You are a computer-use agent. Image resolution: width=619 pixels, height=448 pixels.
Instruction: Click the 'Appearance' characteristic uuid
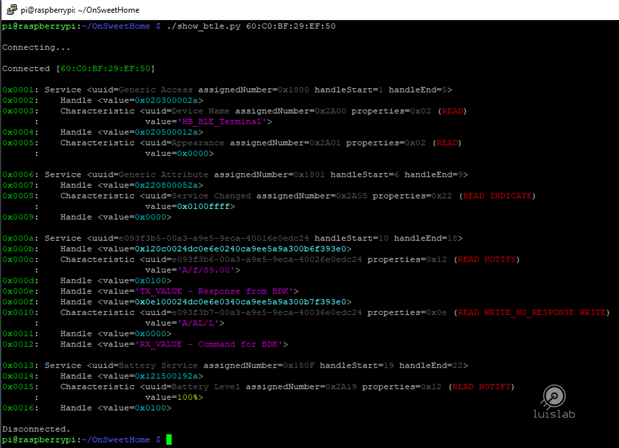tap(198, 143)
